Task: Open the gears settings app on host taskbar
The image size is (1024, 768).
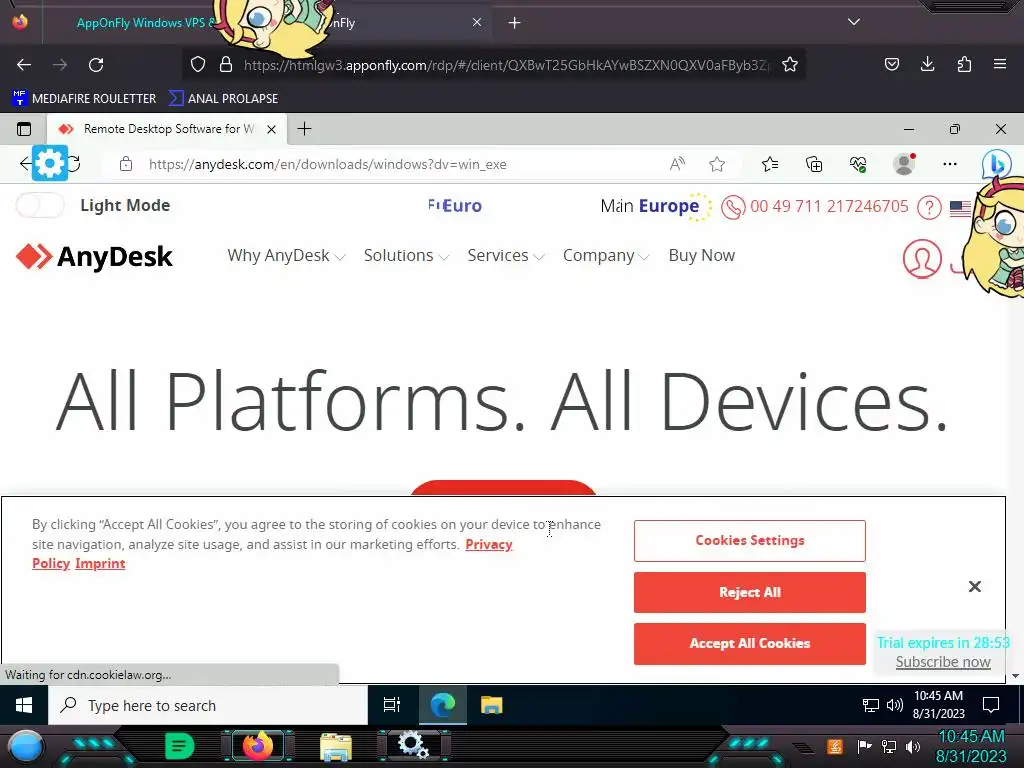Action: pos(413,745)
